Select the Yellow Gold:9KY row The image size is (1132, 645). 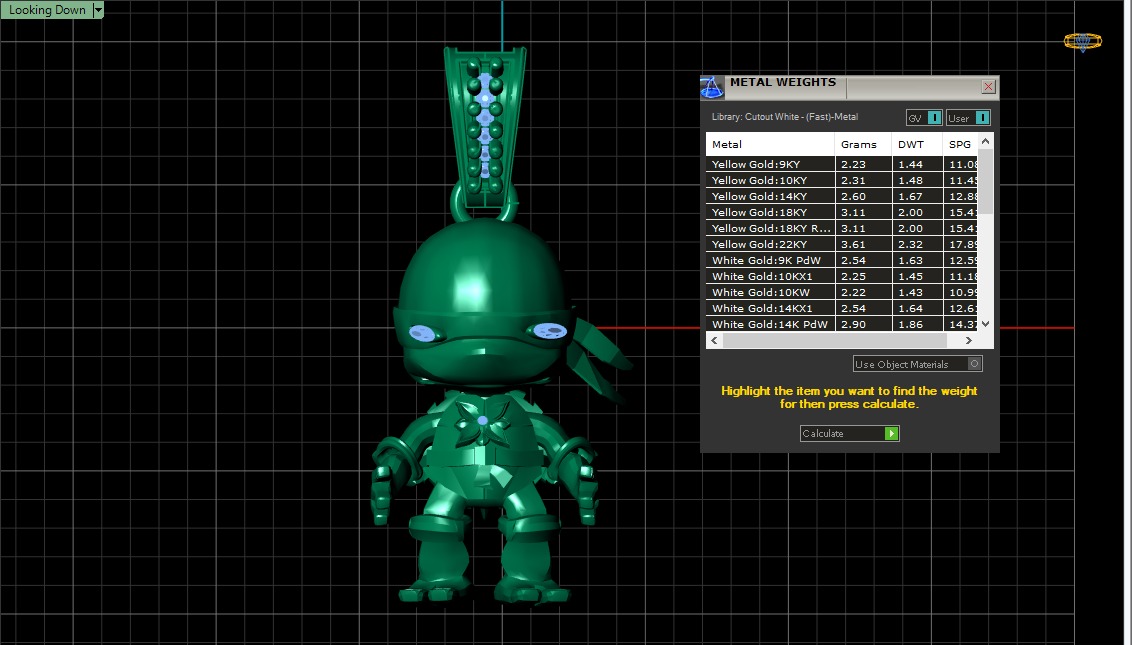tap(842, 165)
